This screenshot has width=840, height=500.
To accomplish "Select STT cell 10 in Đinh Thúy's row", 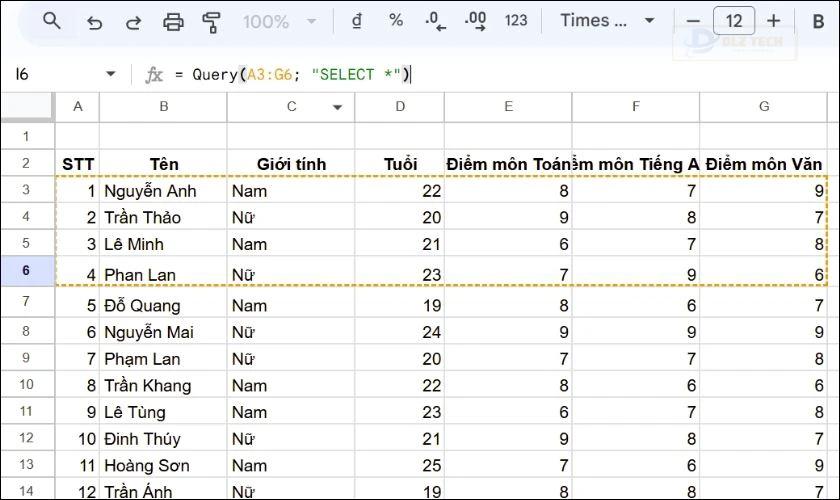I will (78, 438).
